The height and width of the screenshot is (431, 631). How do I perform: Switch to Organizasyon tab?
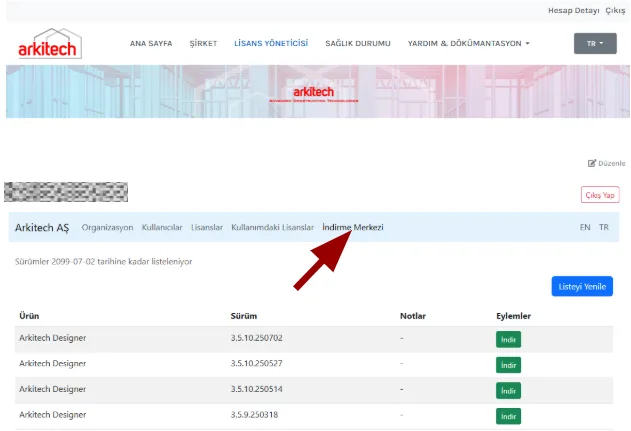tap(107, 227)
